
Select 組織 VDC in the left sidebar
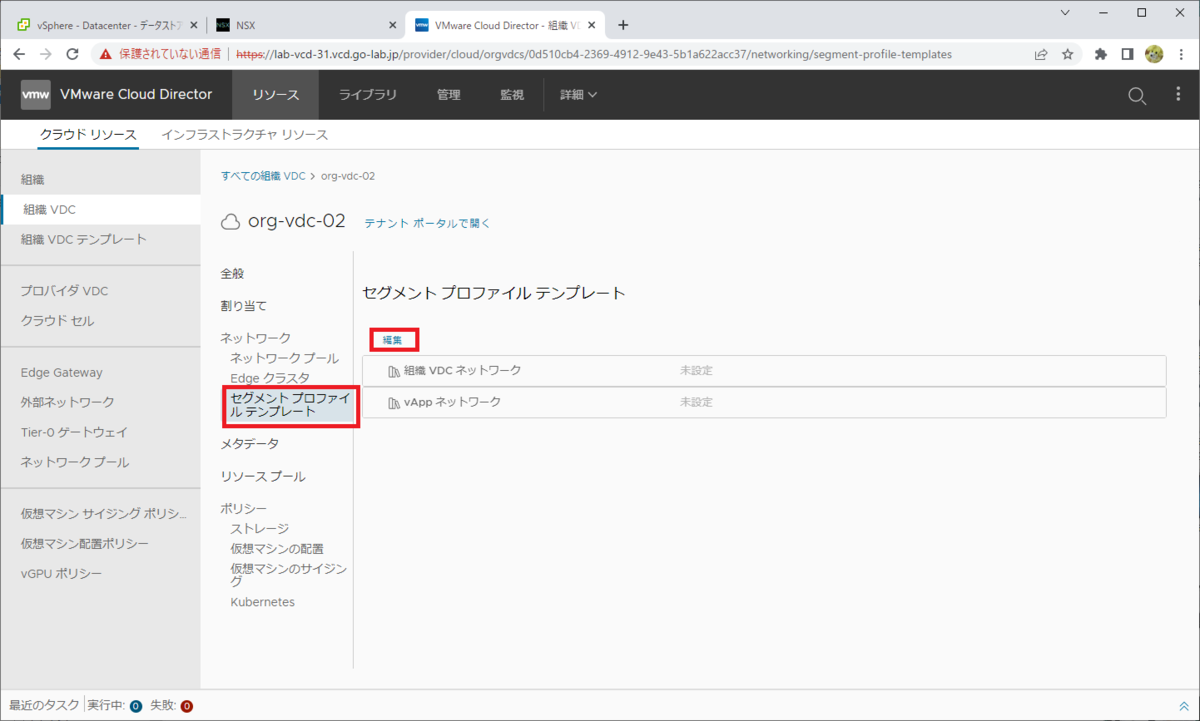[100, 210]
